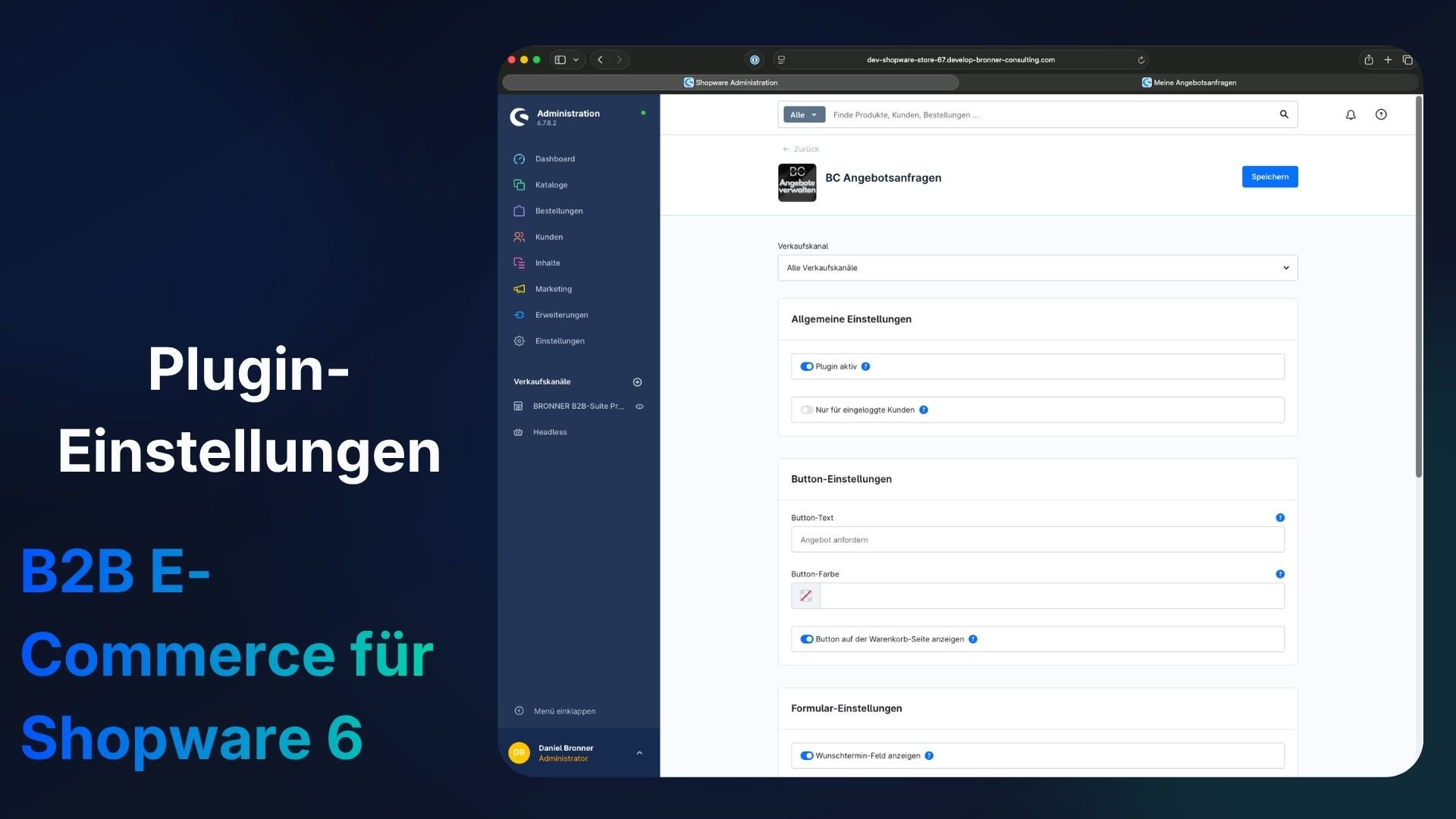Click the browser address bar URL
Viewport: 1456px width, 819px height.
point(960,60)
